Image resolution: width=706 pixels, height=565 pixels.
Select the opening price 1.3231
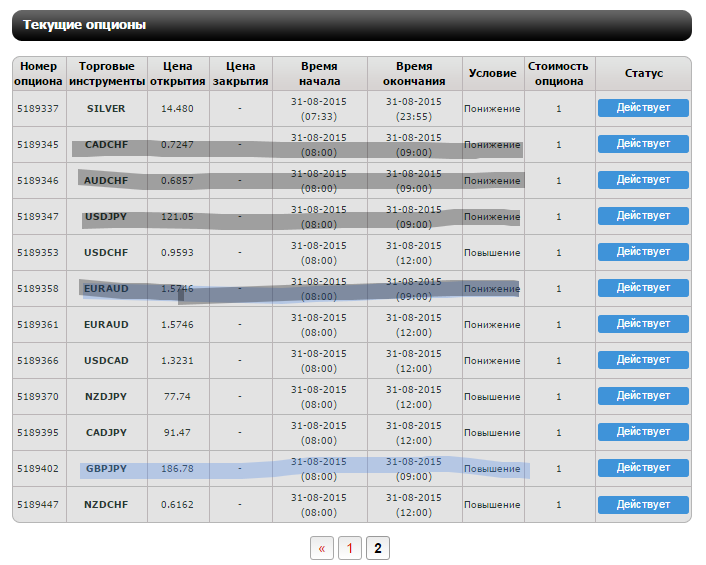pos(177,361)
